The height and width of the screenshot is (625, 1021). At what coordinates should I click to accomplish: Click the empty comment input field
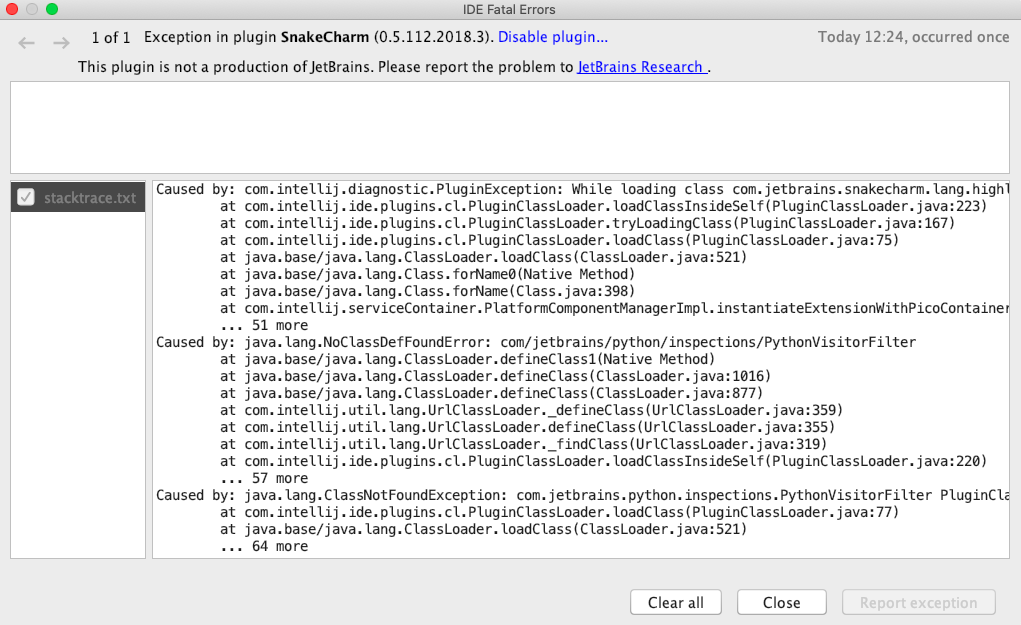tap(509, 127)
